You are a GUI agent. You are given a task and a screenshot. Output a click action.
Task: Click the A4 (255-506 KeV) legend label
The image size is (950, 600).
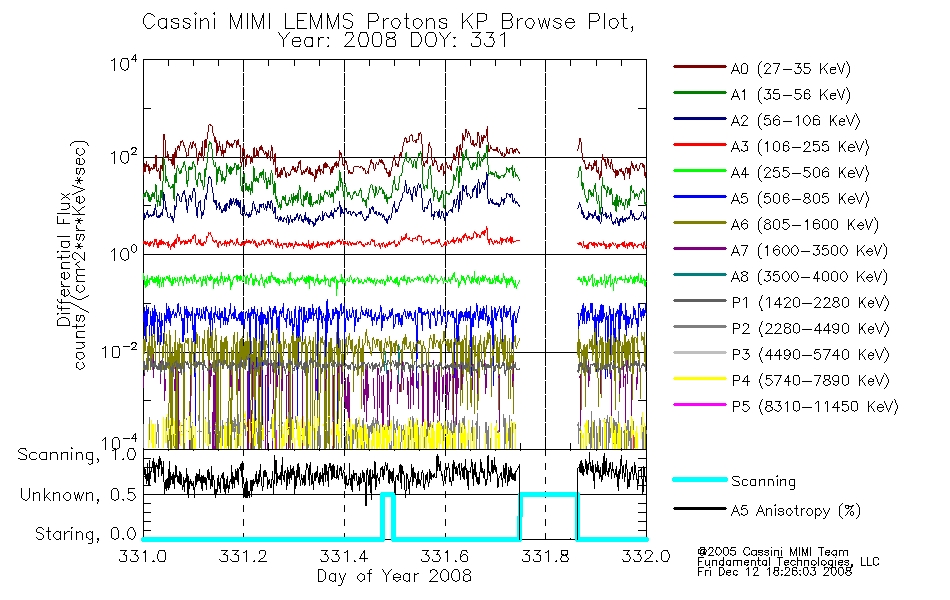799,173
